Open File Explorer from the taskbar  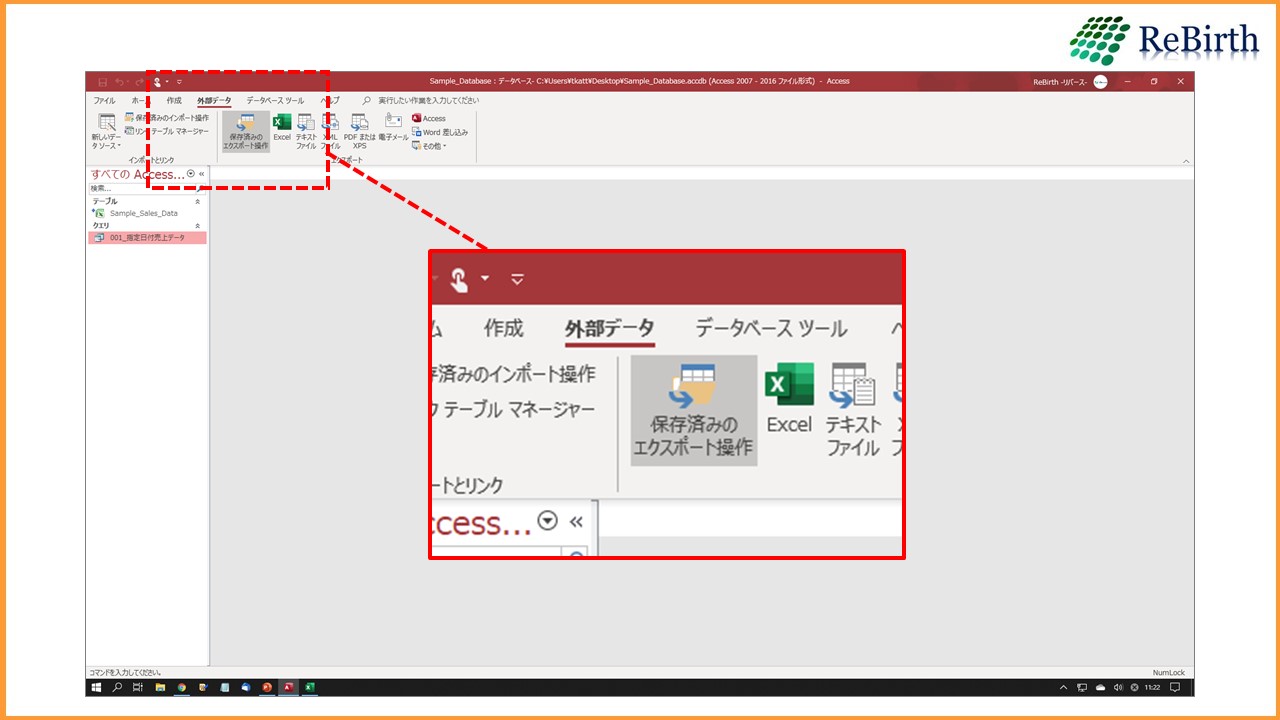[160, 688]
